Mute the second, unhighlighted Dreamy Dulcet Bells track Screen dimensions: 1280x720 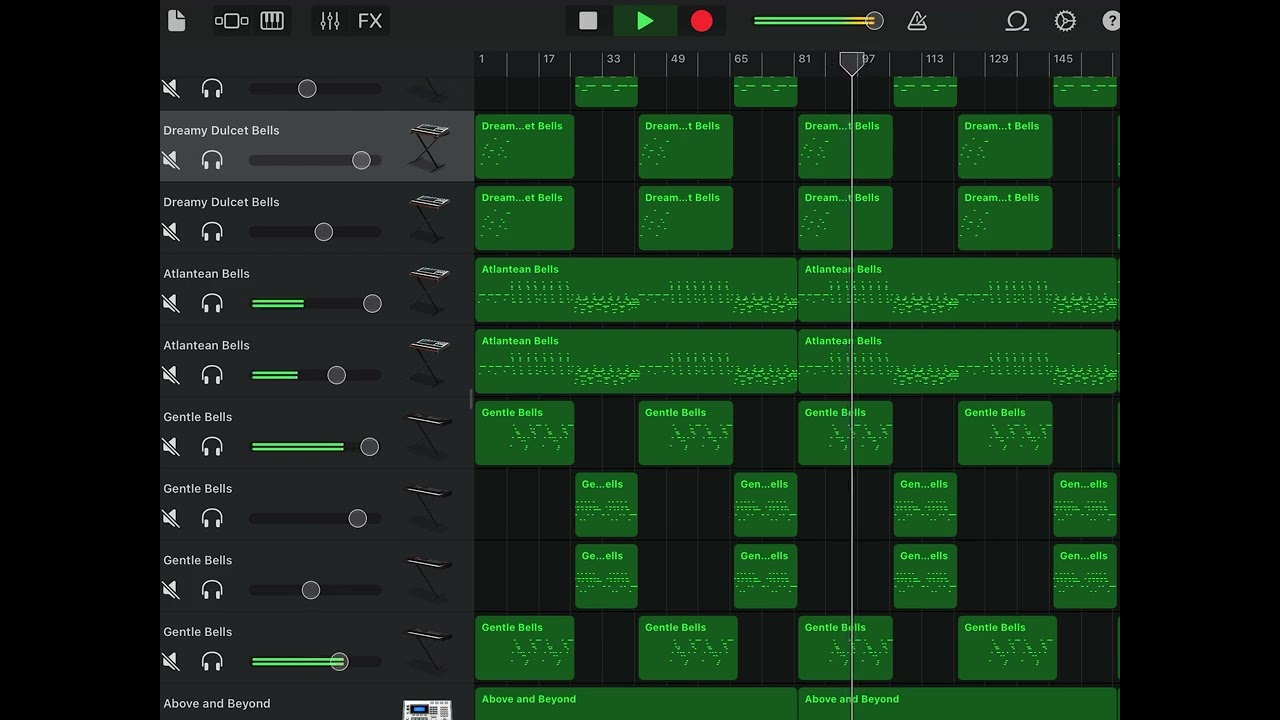coord(171,232)
